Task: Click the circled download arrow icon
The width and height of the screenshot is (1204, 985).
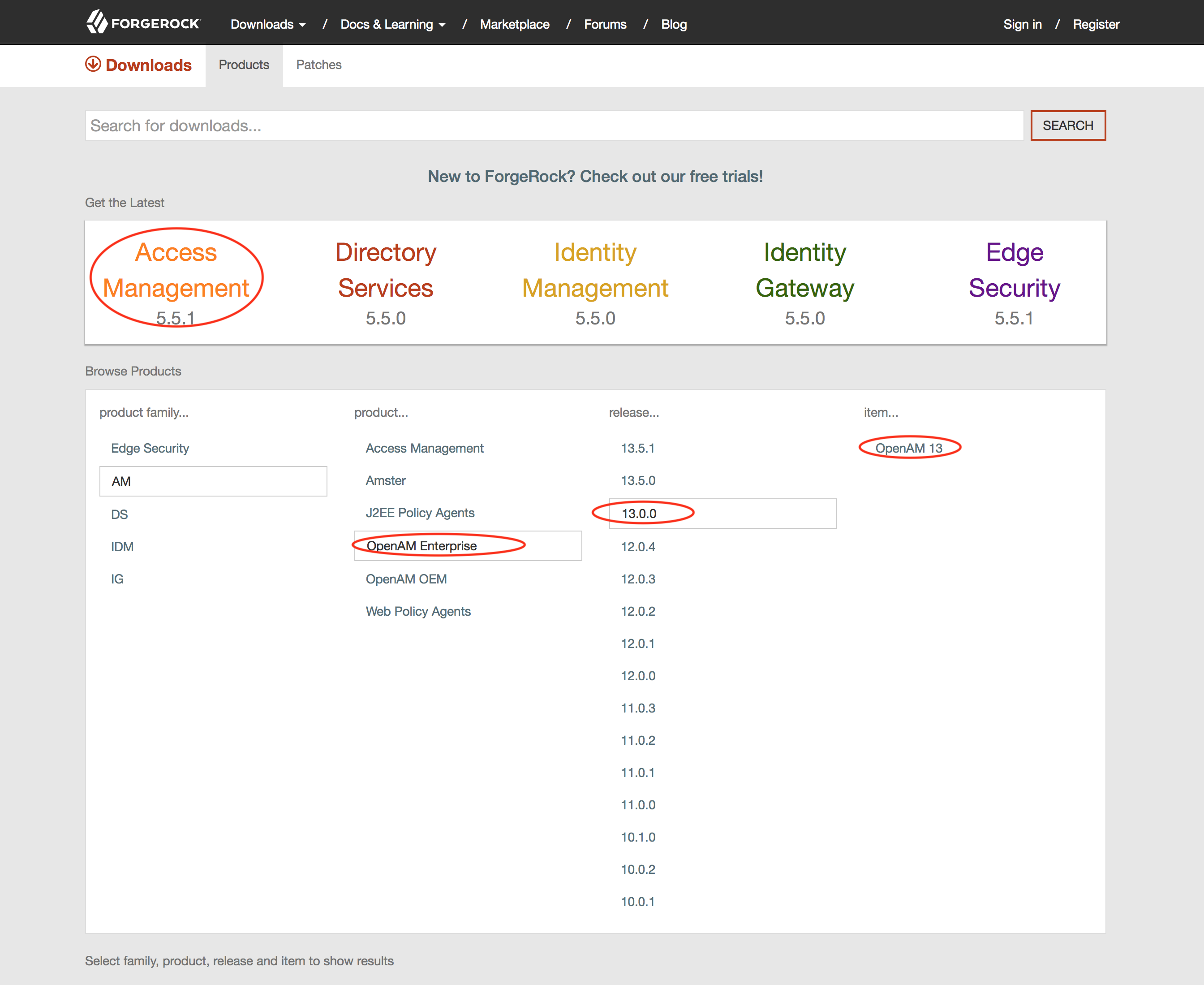Action: [x=94, y=65]
